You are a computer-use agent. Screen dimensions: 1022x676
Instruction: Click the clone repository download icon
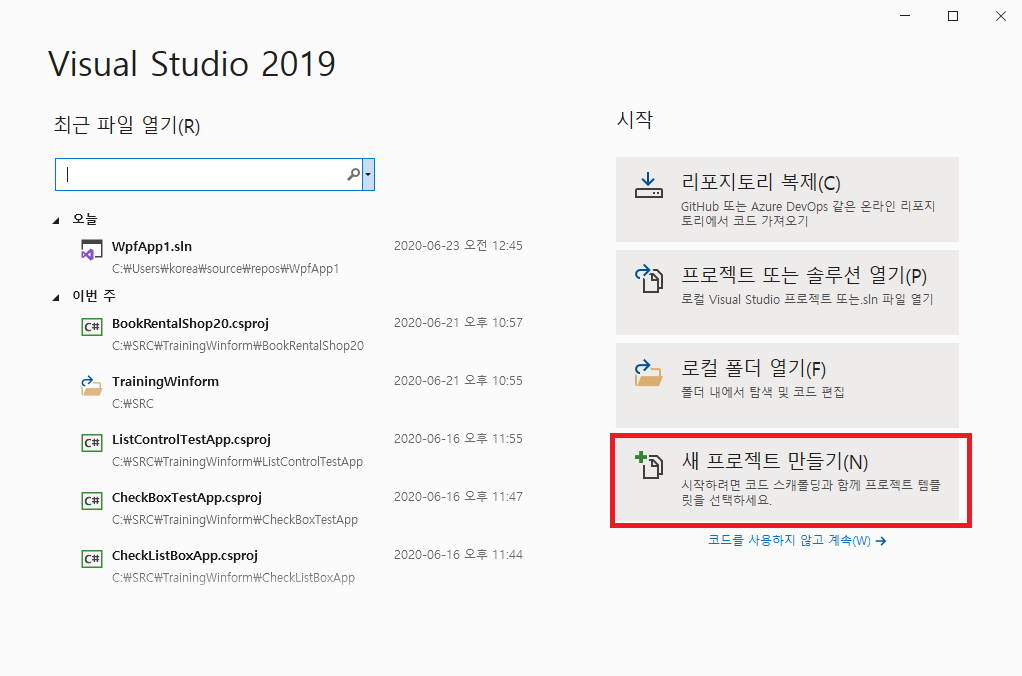pyautogui.click(x=649, y=184)
